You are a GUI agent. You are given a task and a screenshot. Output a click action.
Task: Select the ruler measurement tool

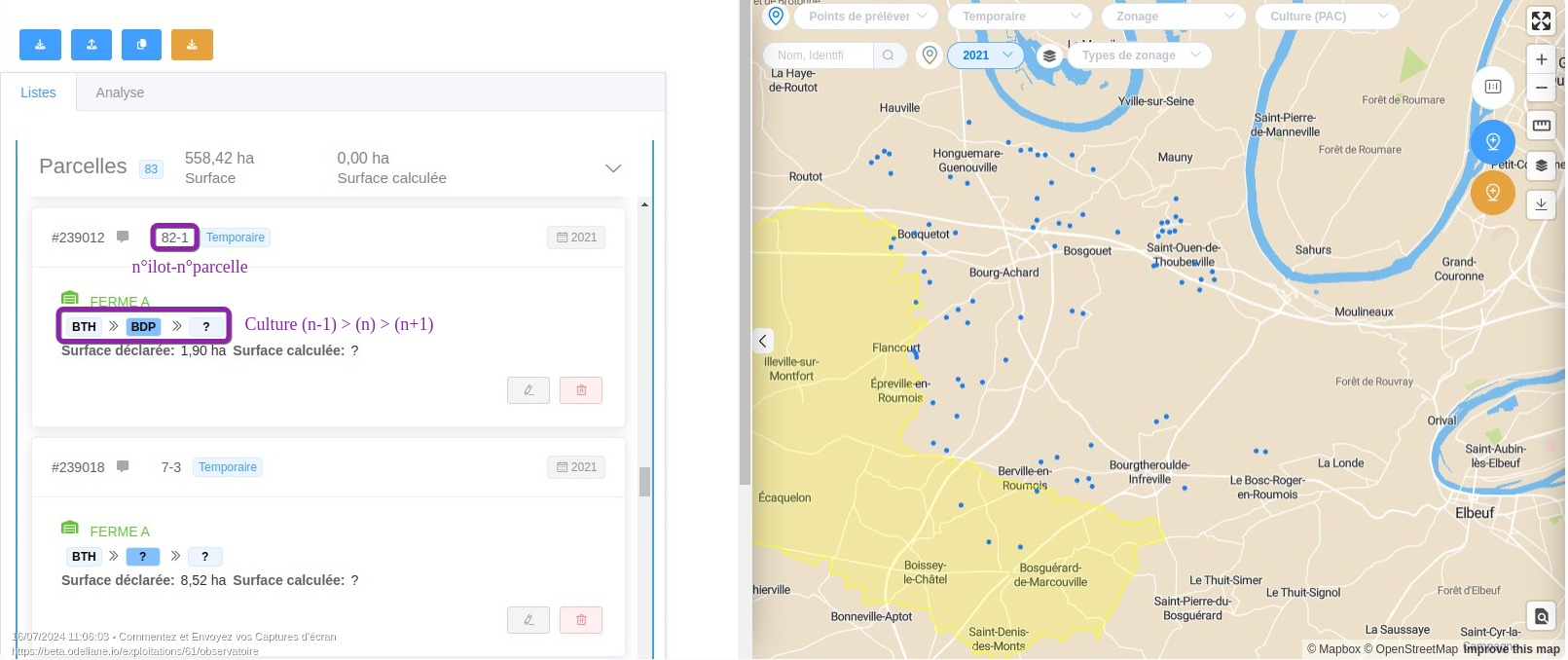pyautogui.click(x=1541, y=125)
